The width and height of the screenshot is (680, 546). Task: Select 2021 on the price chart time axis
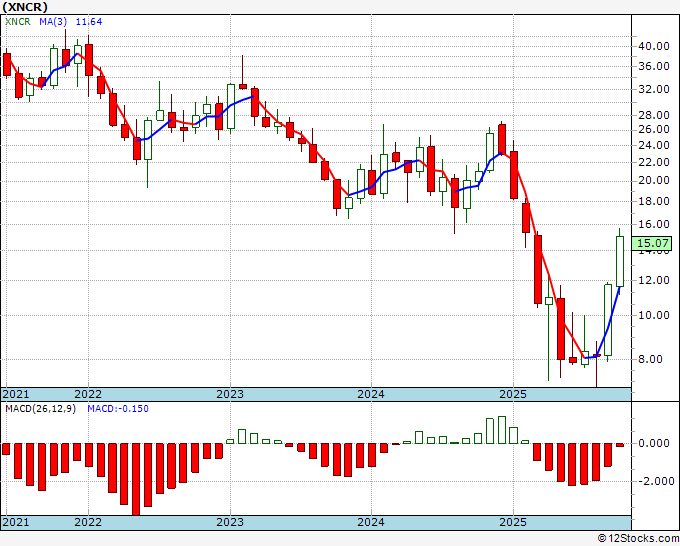tap(16, 394)
